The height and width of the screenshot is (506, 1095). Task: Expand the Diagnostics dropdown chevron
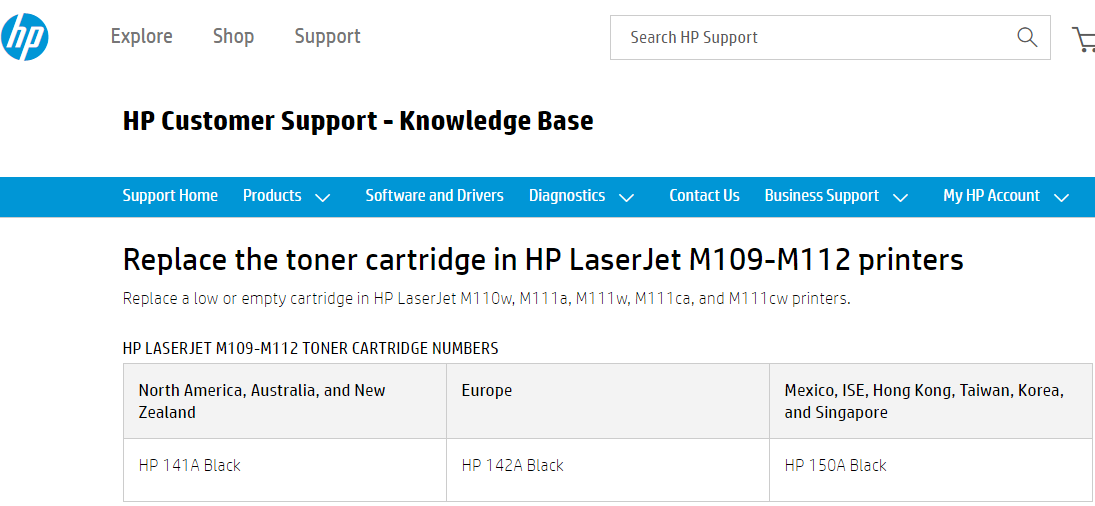coord(626,197)
